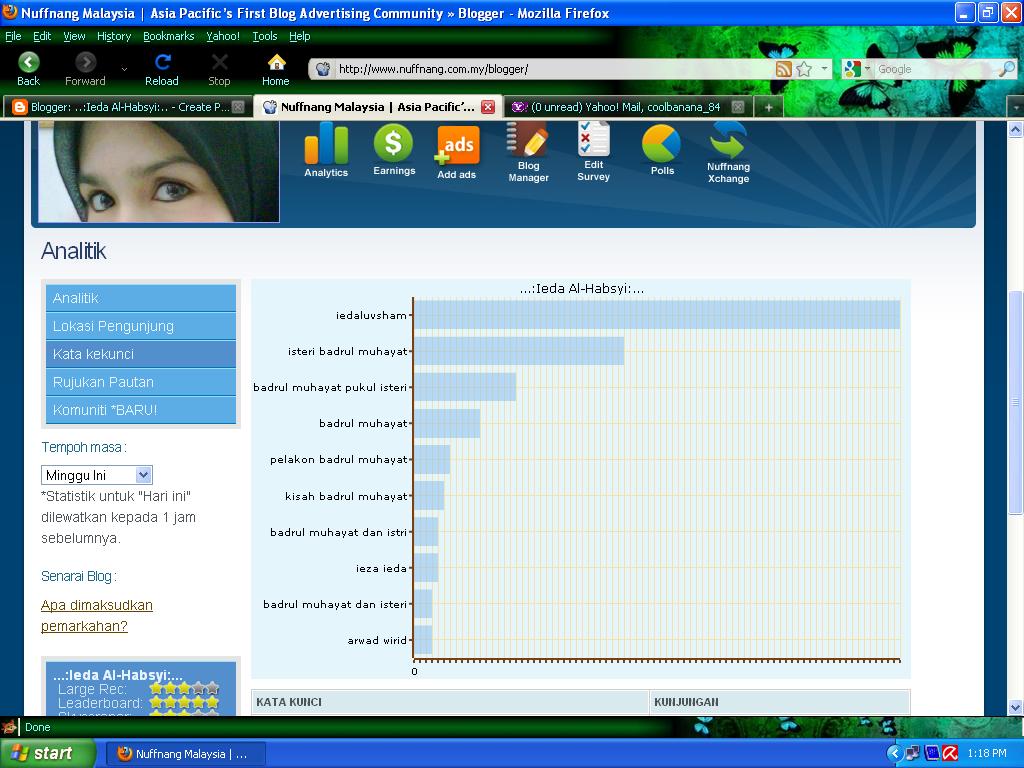Open the address bar history dropdown
The image size is (1024, 768).
click(824, 69)
